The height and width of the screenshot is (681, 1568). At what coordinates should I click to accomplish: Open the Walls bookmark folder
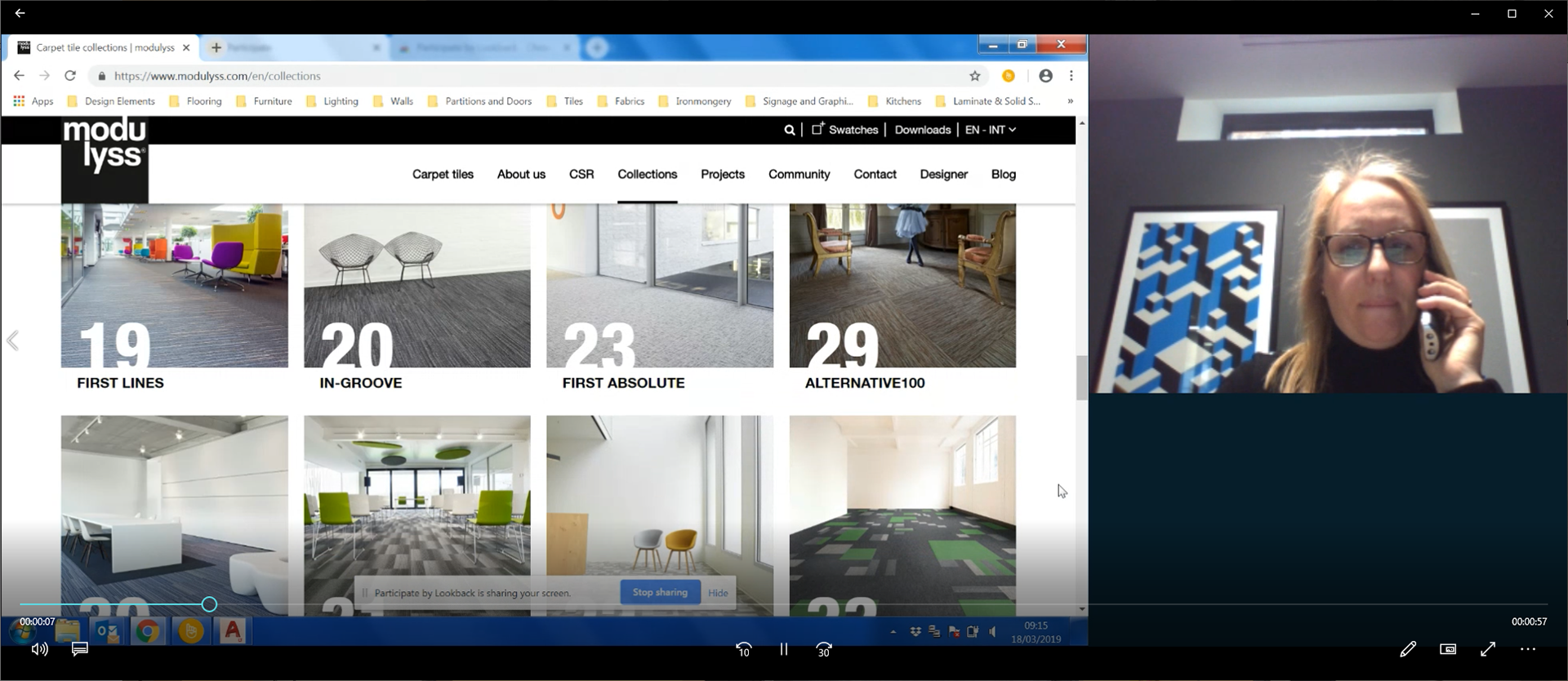(393, 101)
